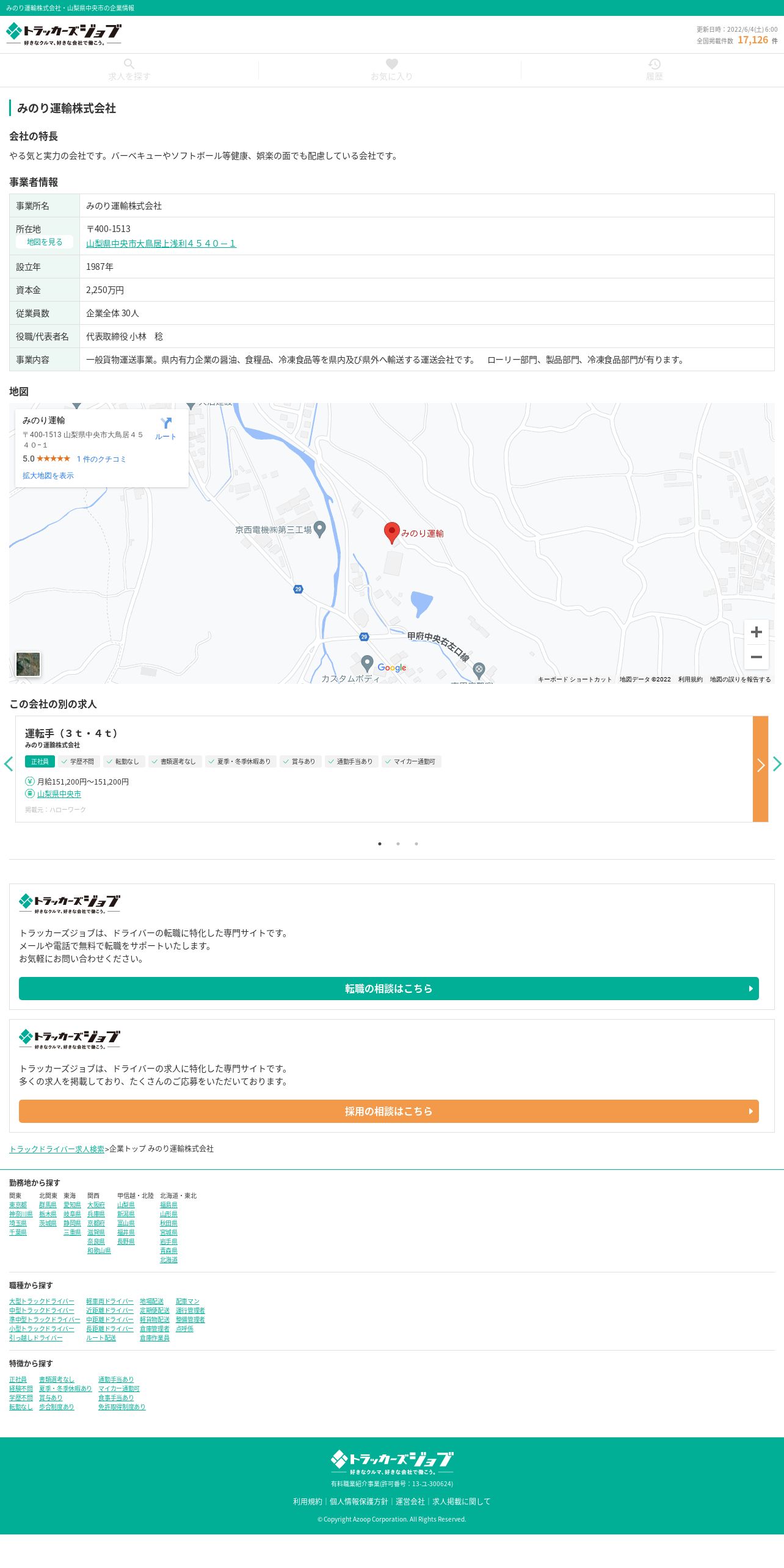Open the 長距離ドライバー job type link
Viewport: 784px width, 1568px height.
pyautogui.click(x=110, y=1329)
